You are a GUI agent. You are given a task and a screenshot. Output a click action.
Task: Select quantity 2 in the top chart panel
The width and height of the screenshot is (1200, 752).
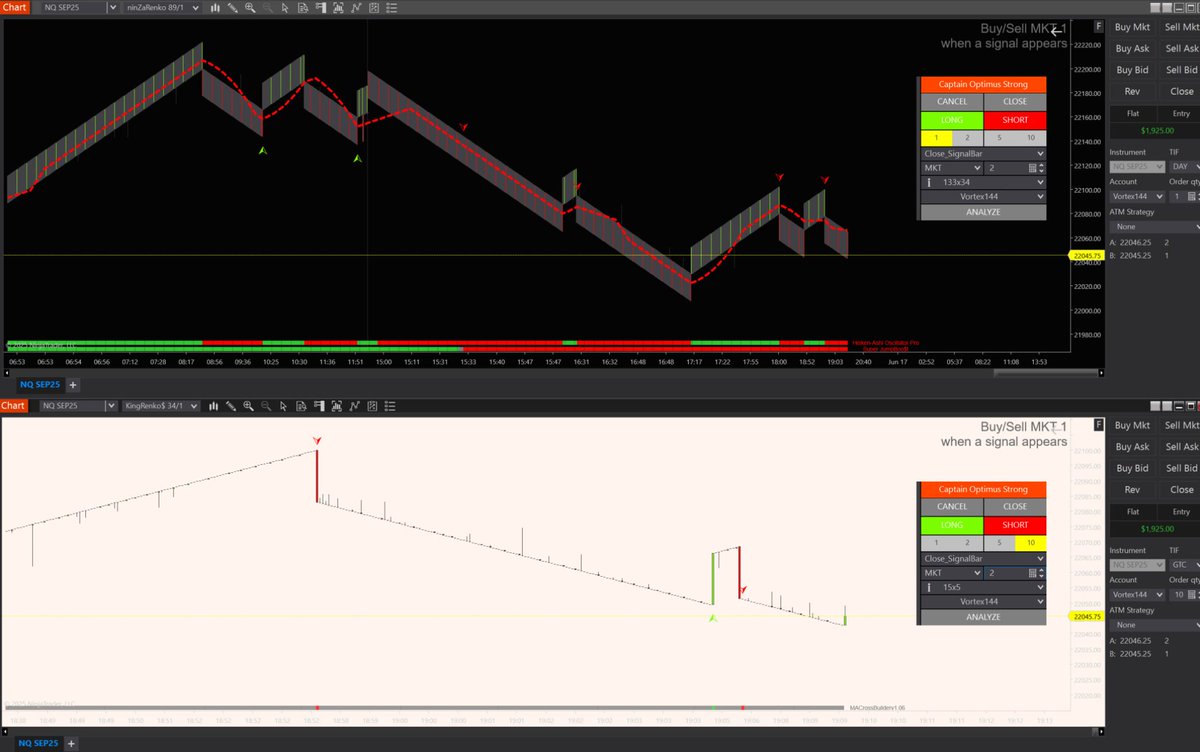[967, 138]
